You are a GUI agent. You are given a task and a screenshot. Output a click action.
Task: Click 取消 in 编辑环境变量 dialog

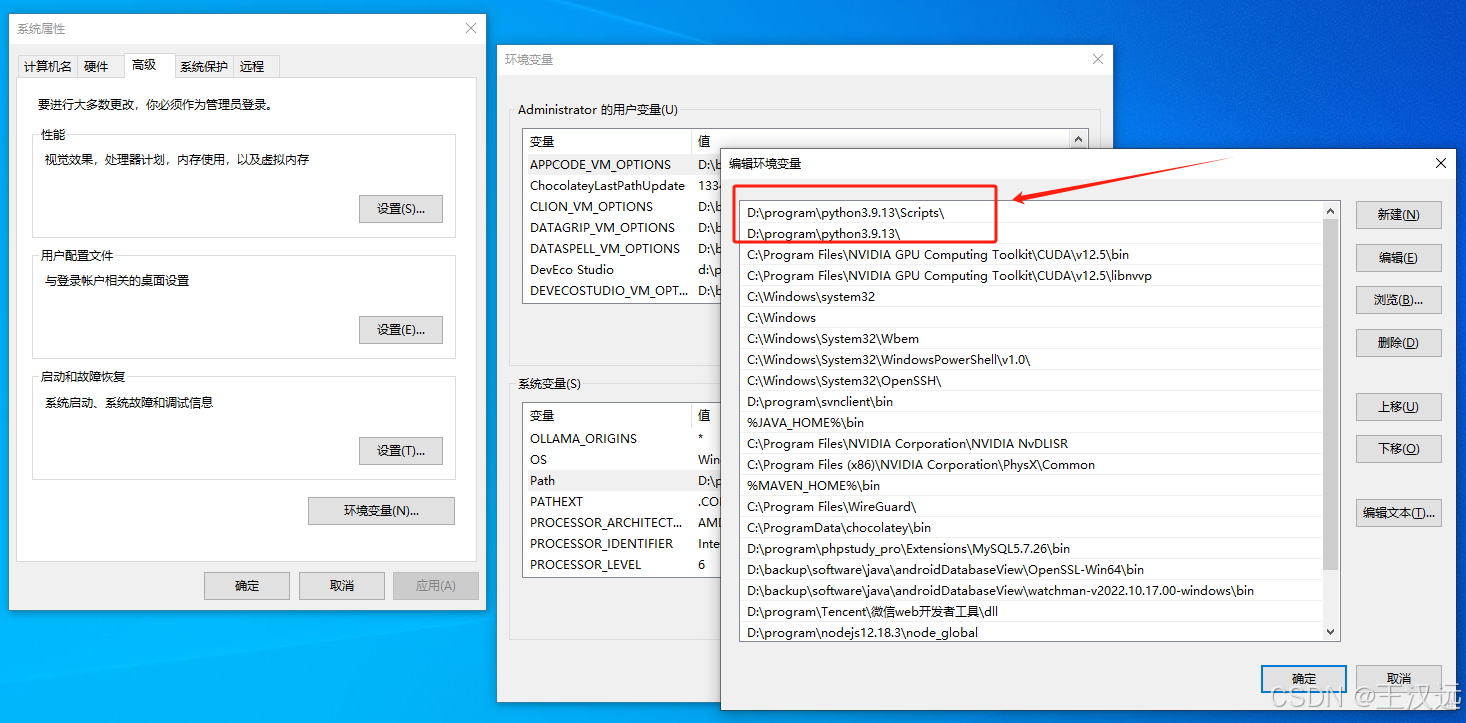pyautogui.click(x=1399, y=679)
